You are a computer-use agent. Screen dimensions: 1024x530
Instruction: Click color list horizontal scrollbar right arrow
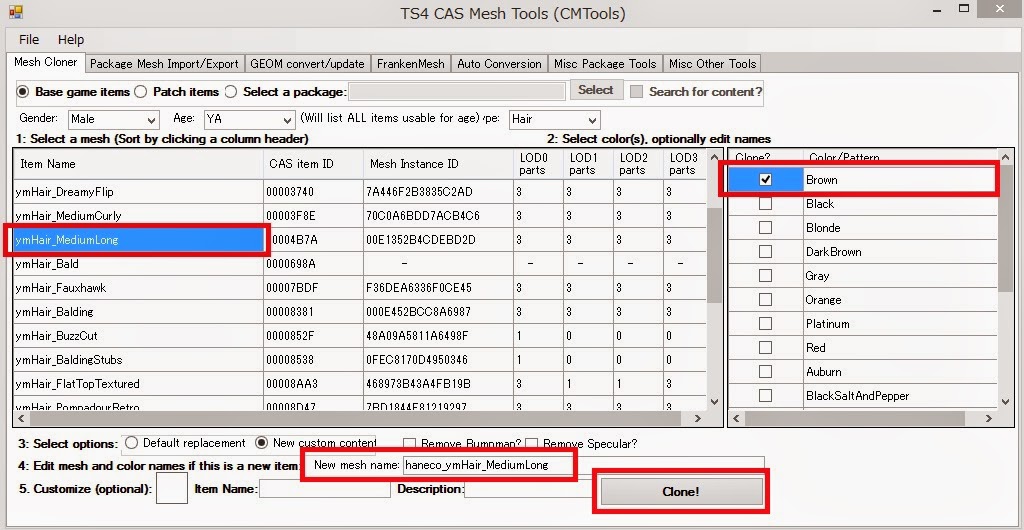point(989,418)
